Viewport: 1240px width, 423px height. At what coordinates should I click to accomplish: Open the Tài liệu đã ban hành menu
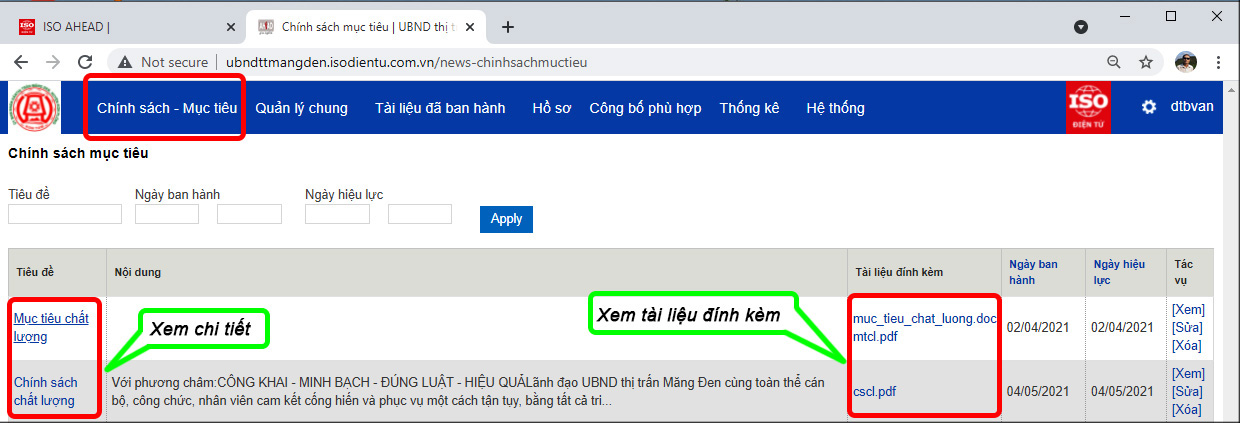[x=440, y=108]
